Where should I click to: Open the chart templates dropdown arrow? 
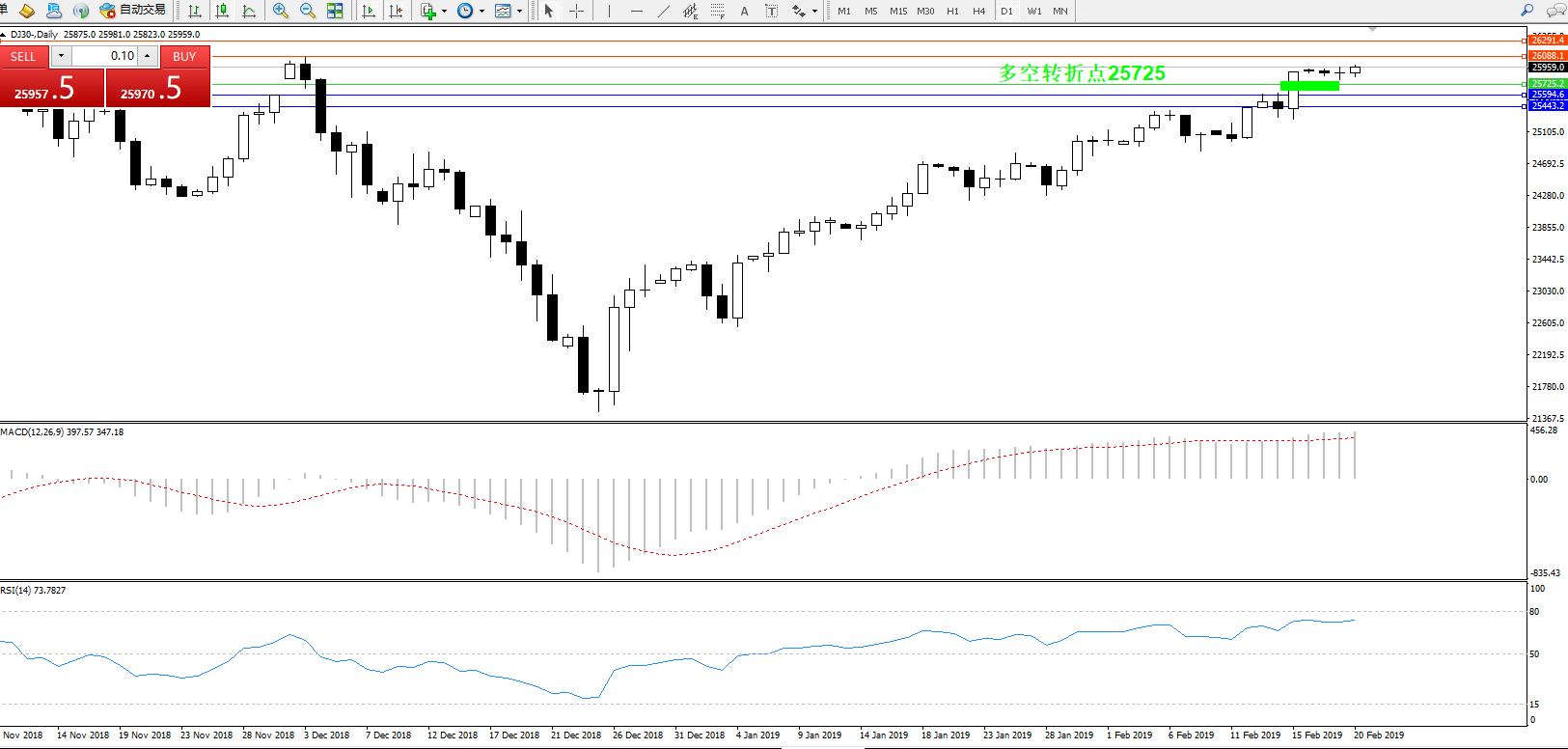(519, 12)
